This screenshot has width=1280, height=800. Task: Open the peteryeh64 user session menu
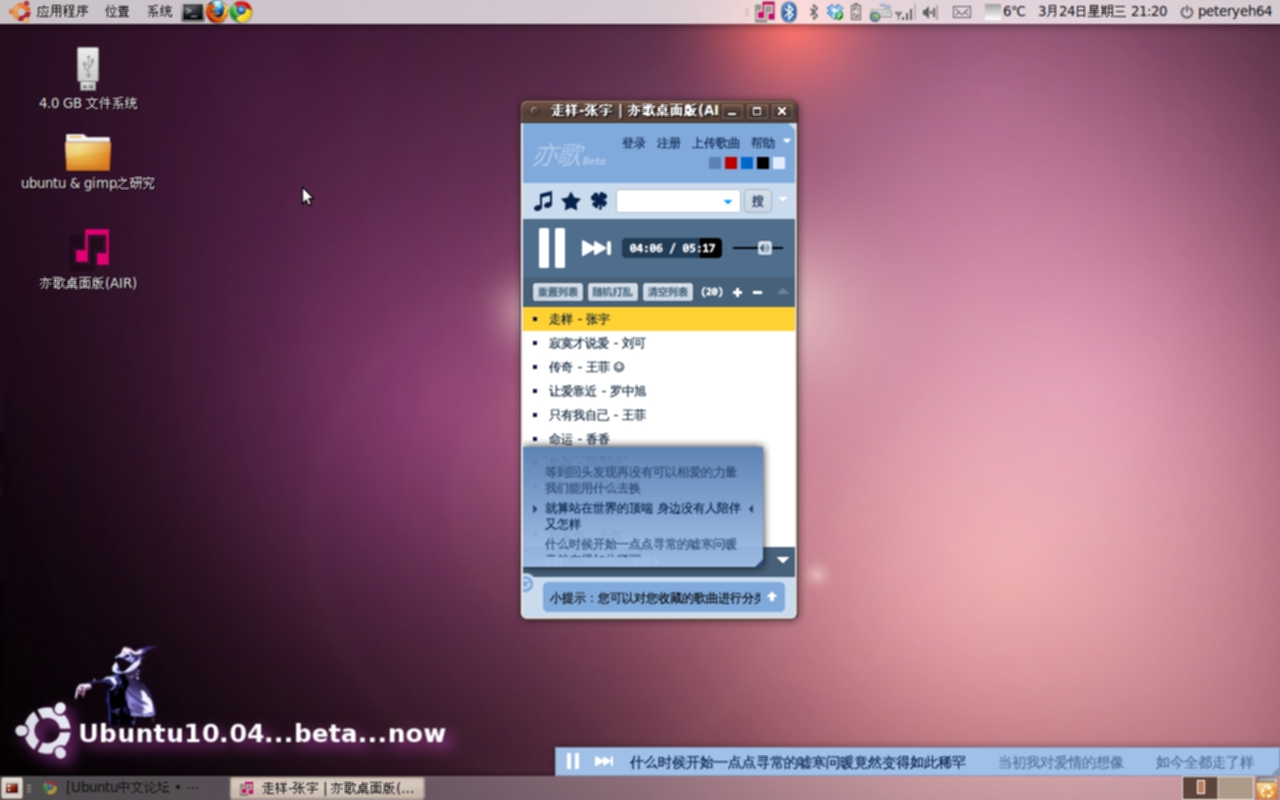[1226, 12]
